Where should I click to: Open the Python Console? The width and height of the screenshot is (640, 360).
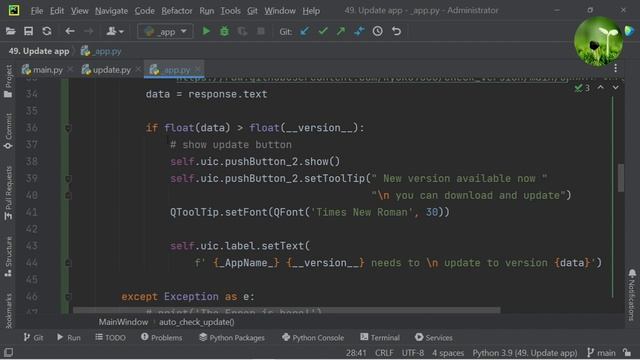pyautogui.click(x=313, y=338)
